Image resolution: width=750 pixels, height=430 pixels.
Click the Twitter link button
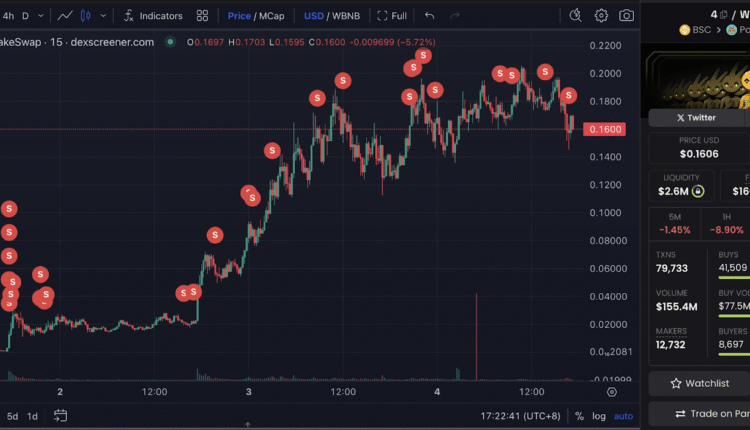coord(696,117)
